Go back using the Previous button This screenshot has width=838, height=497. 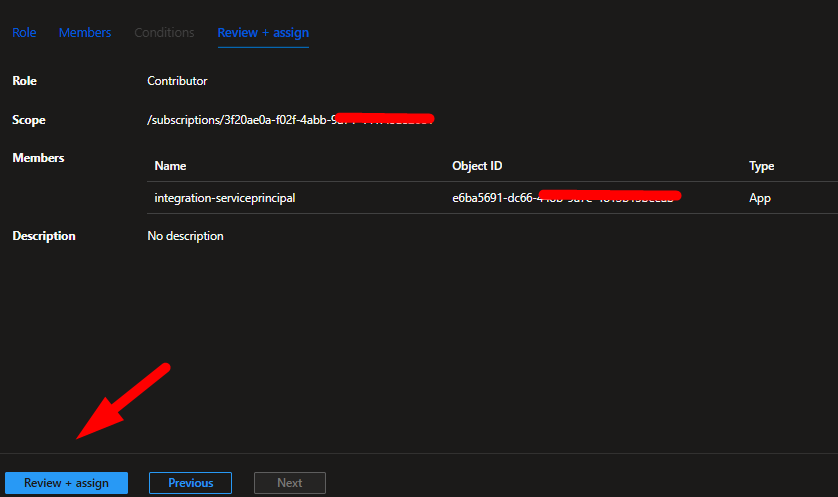click(190, 483)
